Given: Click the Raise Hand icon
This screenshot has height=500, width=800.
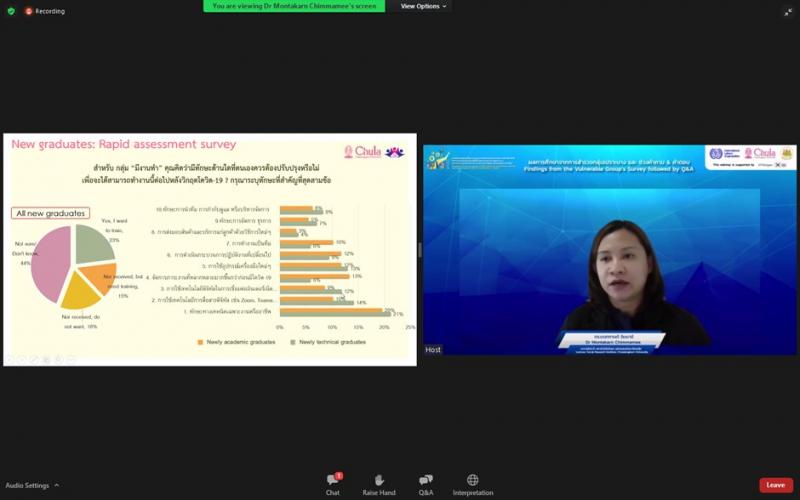Looking at the screenshot, I should tap(379, 480).
